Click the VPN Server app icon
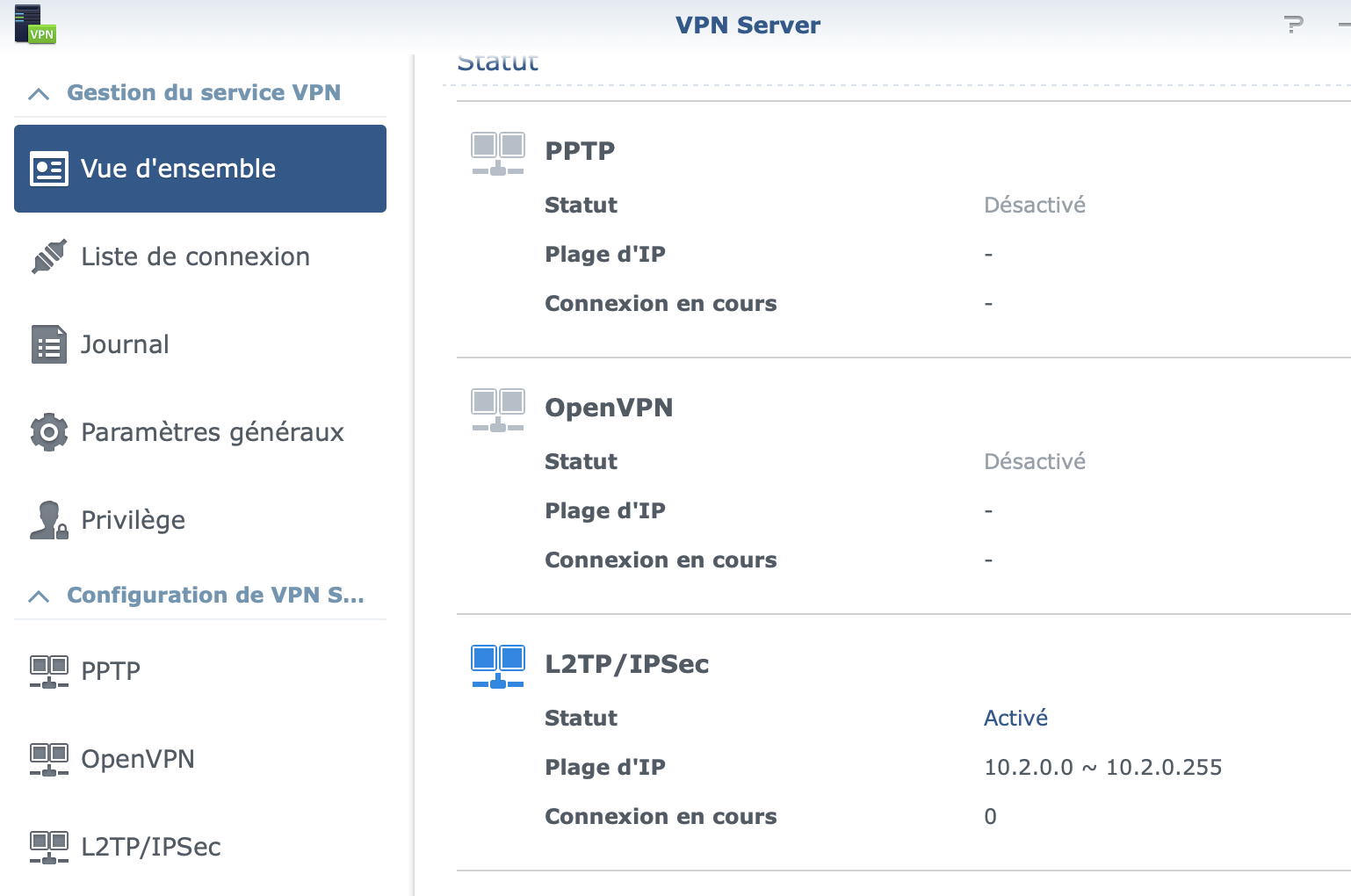 (x=35, y=25)
